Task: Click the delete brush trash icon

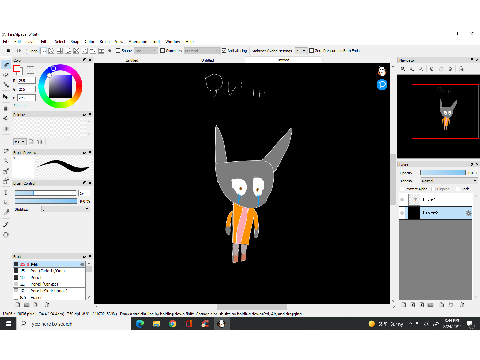Action: (47, 305)
